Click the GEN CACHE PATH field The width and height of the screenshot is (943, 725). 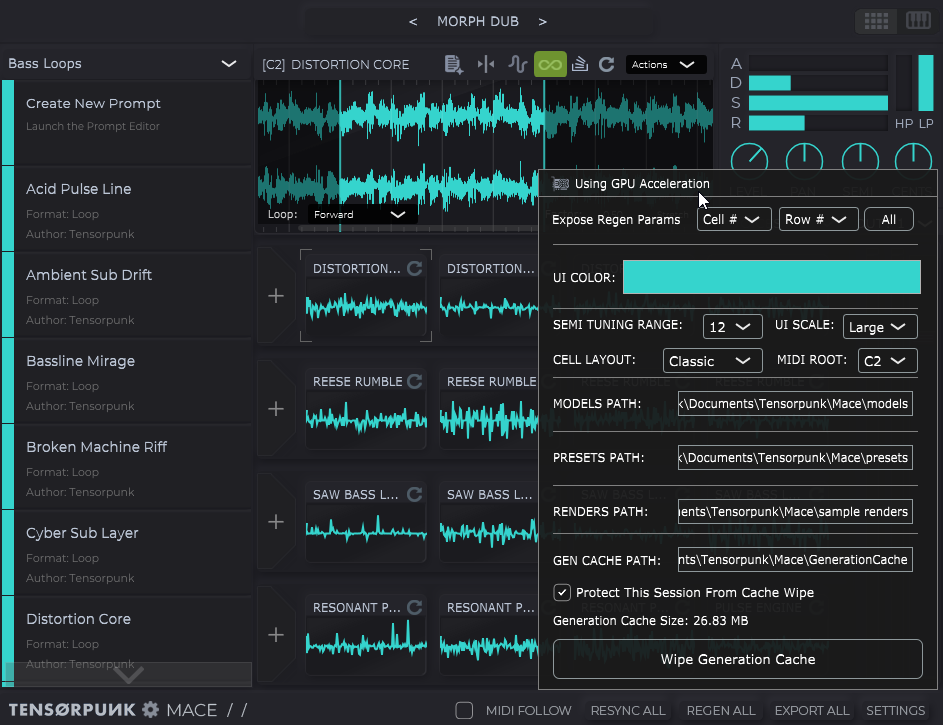[795, 560]
